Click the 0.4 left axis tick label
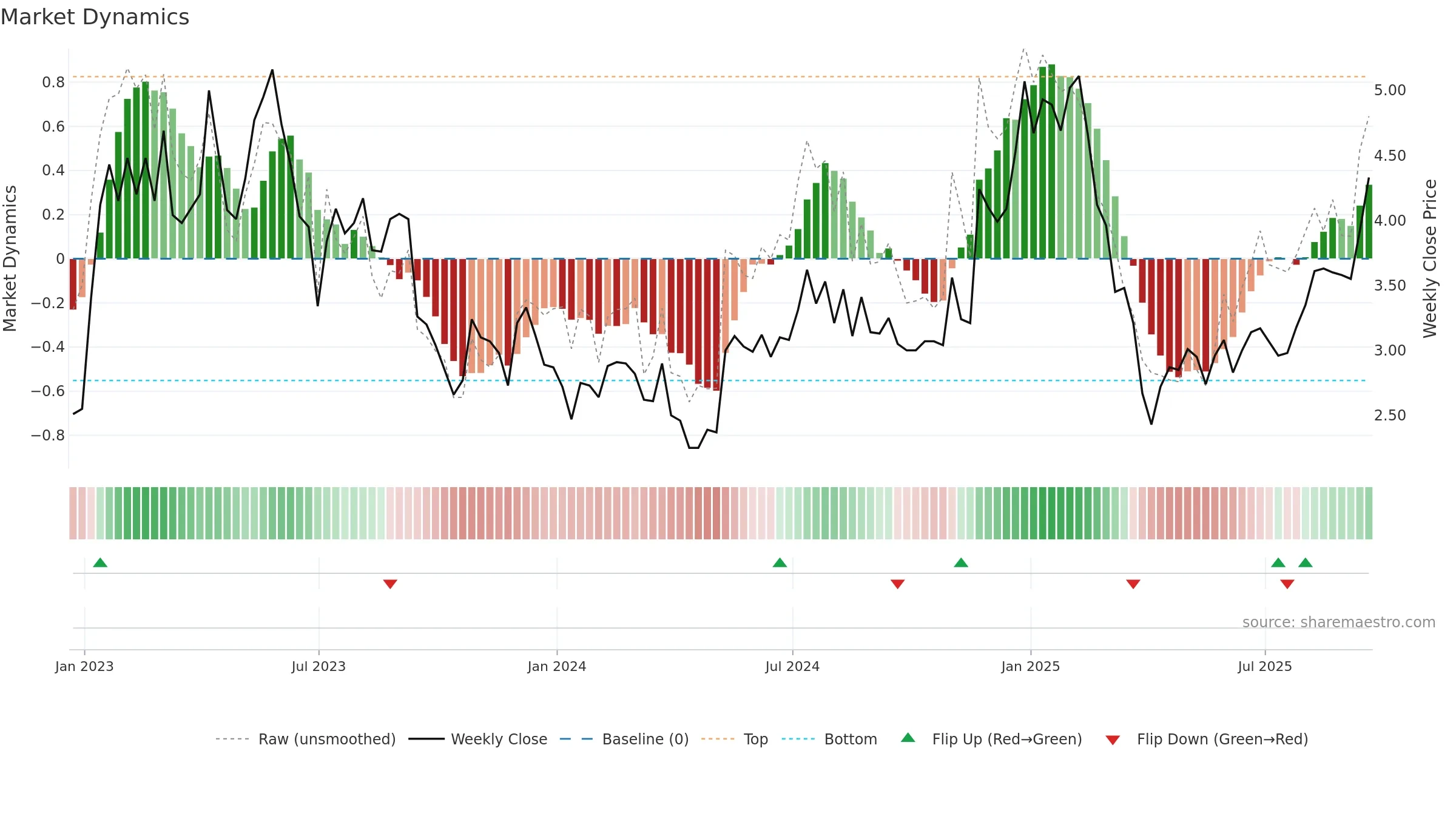 click(53, 170)
